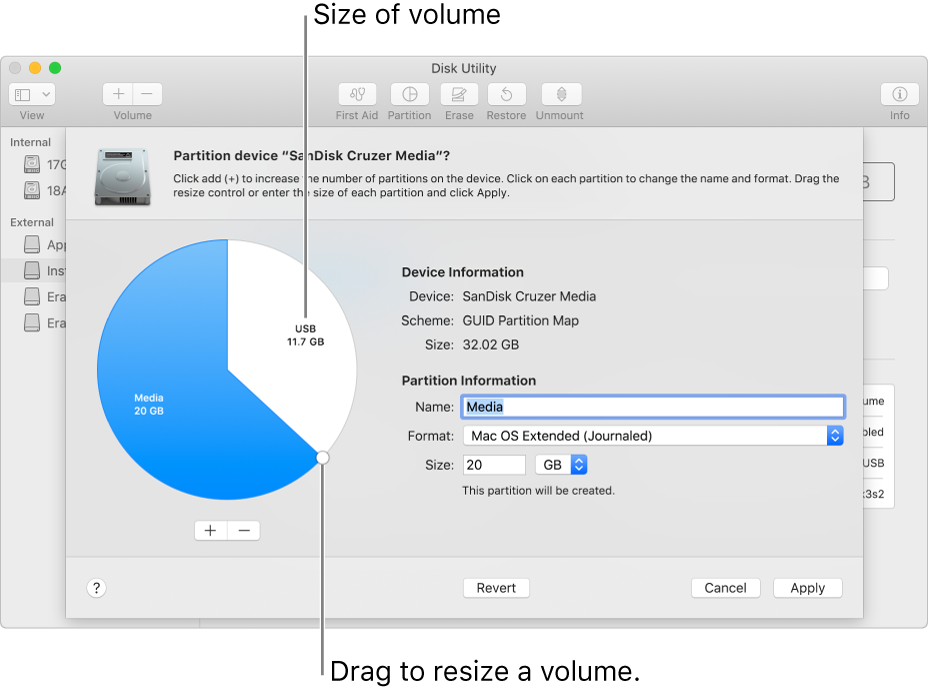Select the external disk starting with App
Viewport: 931px width, 689px height.
click(45, 244)
